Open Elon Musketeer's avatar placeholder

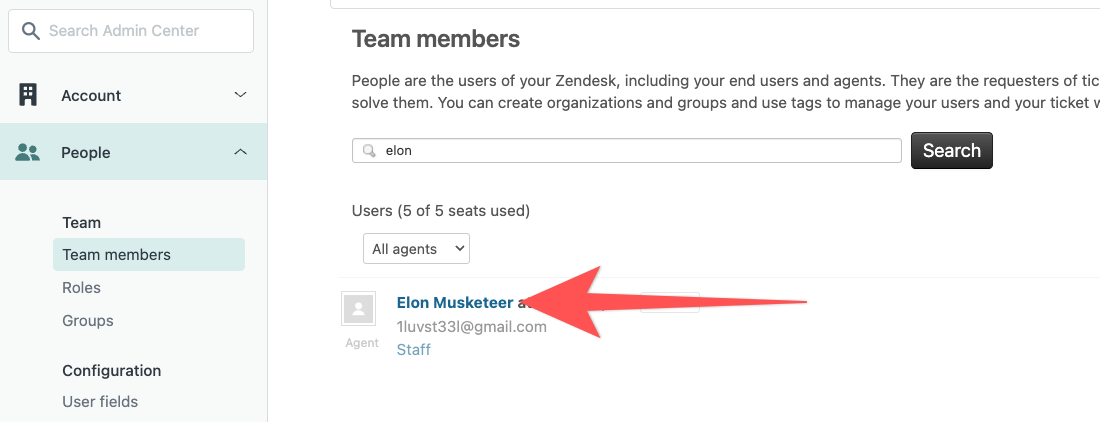(358, 308)
